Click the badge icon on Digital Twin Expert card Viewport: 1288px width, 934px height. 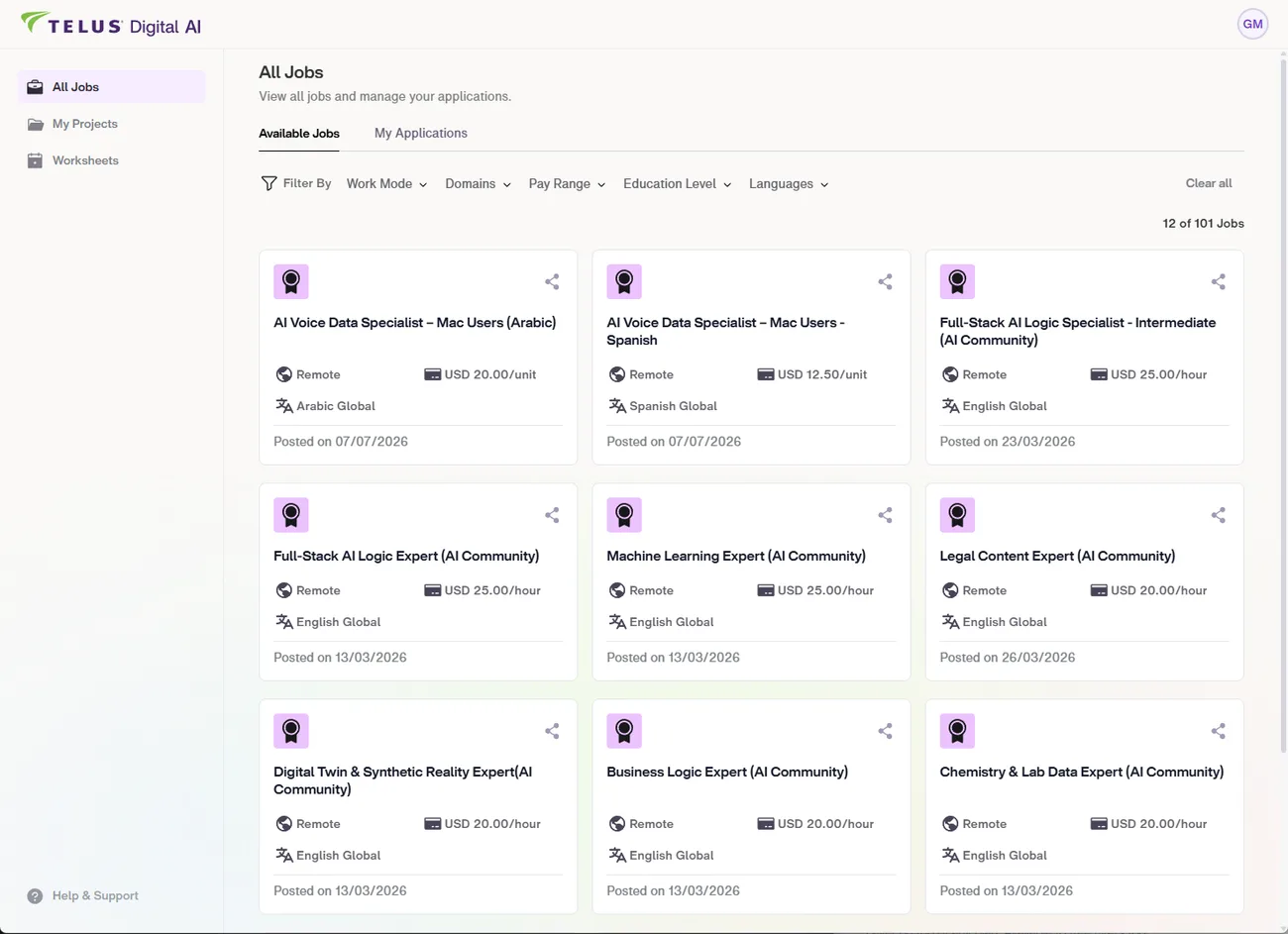(291, 731)
